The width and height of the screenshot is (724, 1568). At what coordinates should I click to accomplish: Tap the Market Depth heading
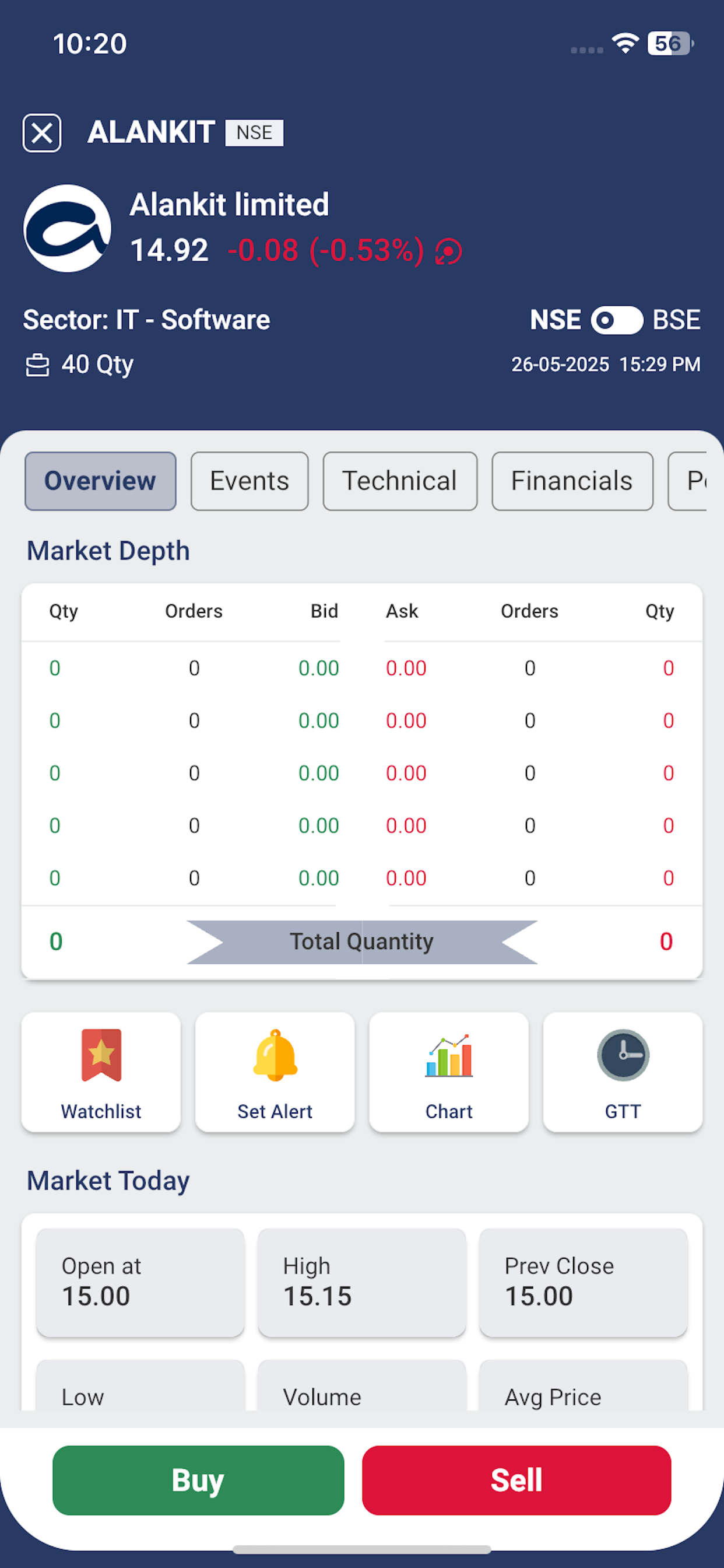click(x=108, y=551)
